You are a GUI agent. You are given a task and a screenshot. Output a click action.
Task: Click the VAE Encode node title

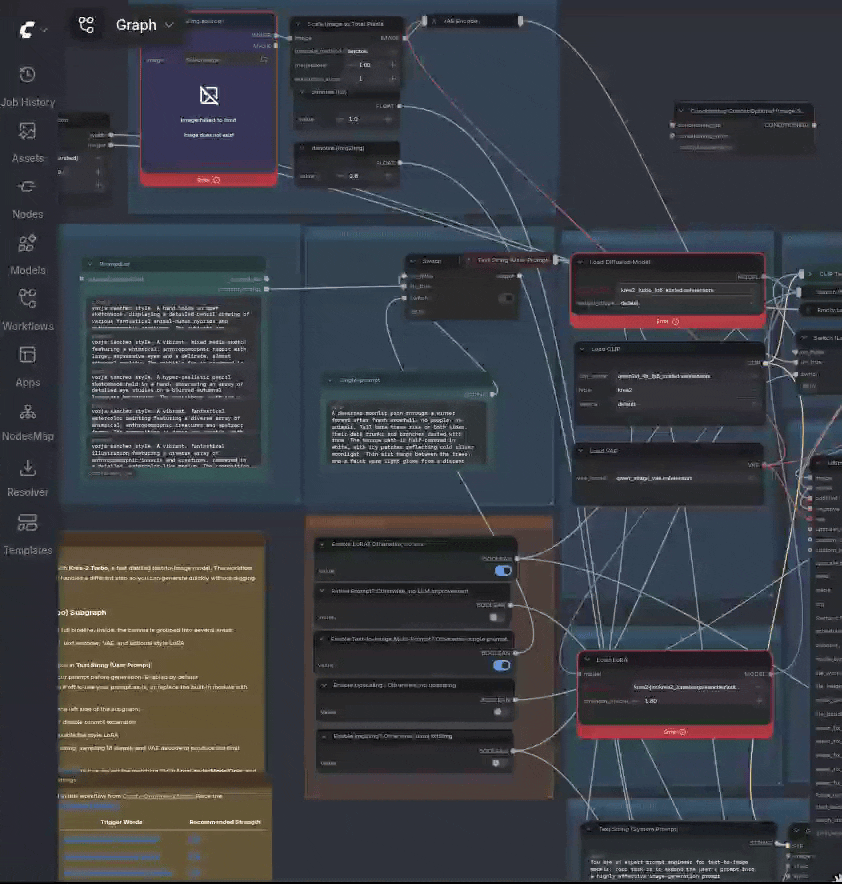[461, 21]
